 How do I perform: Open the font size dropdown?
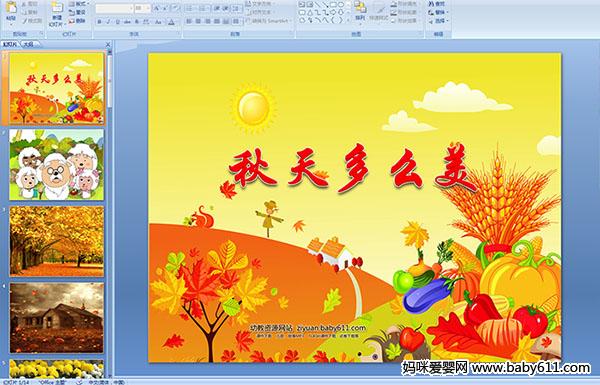148,8
